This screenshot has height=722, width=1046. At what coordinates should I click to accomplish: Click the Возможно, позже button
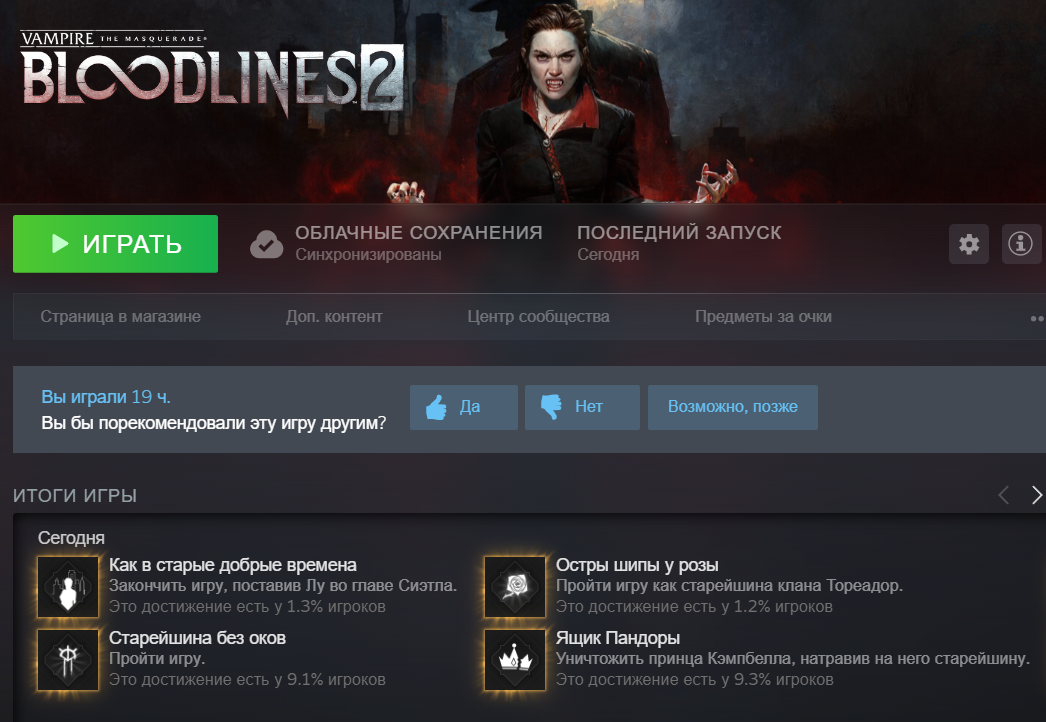pyautogui.click(x=732, y=407)
